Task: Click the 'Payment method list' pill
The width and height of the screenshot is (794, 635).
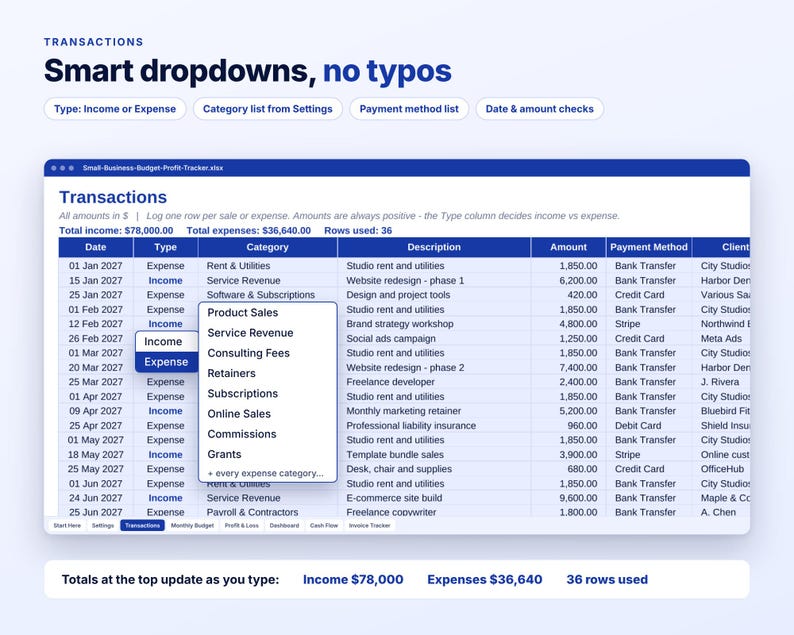Action: click(409, 109)
